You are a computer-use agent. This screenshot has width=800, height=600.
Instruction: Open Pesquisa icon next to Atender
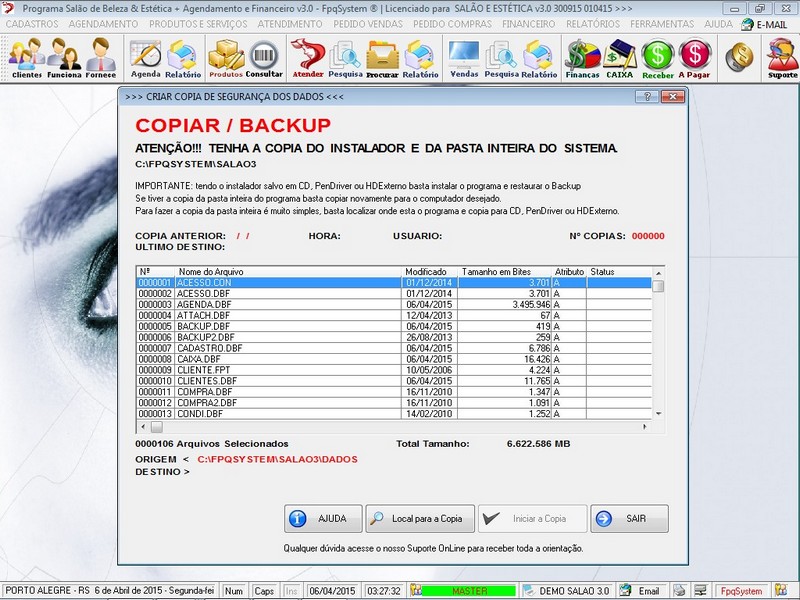[345, 58]
